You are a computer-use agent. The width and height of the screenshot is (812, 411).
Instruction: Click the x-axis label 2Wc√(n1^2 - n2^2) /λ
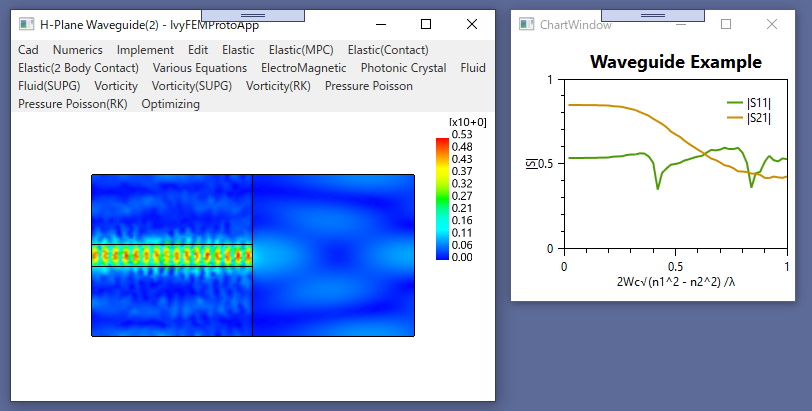pyautogui.click(x=676, y=282)
